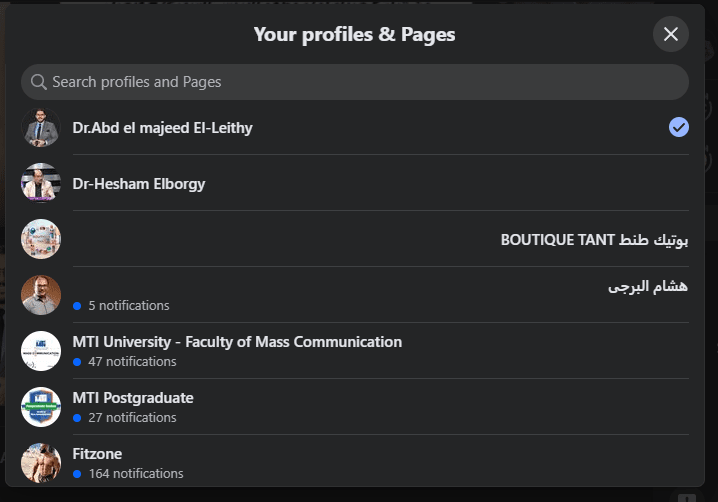Switch to Dr-Hesham Elborgy profile

coord(139,184)
